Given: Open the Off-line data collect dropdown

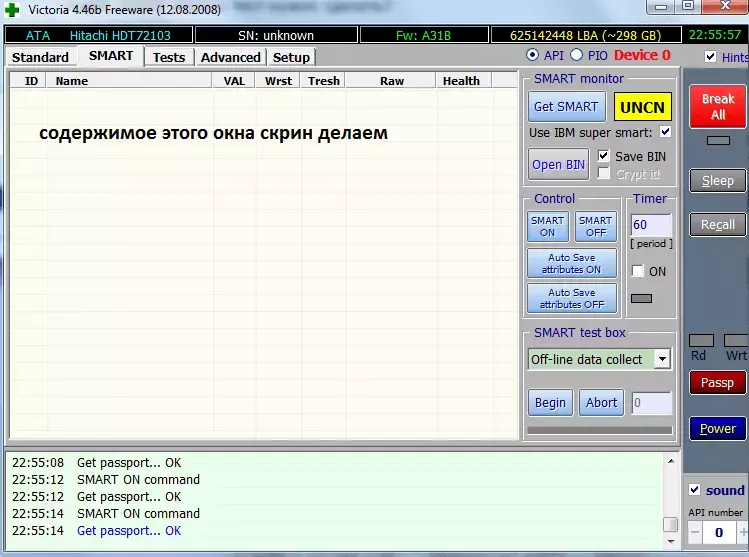Looking at the screenshot, I should (x=663, y=359).
